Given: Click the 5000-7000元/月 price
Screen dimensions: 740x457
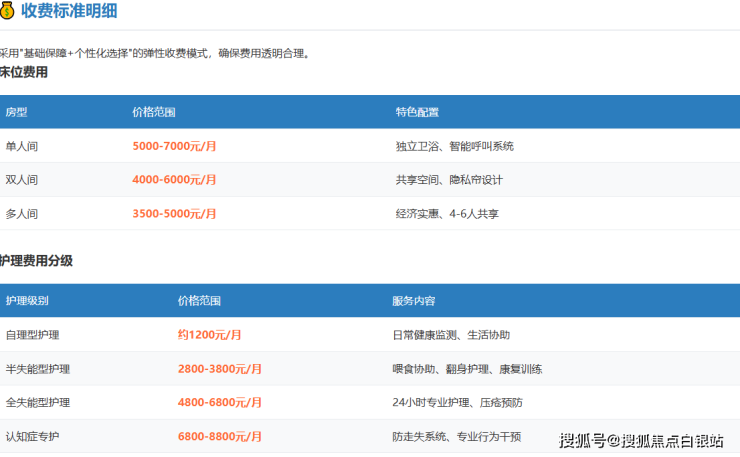Looking at the screenshot, I should [x=174, y=146].
